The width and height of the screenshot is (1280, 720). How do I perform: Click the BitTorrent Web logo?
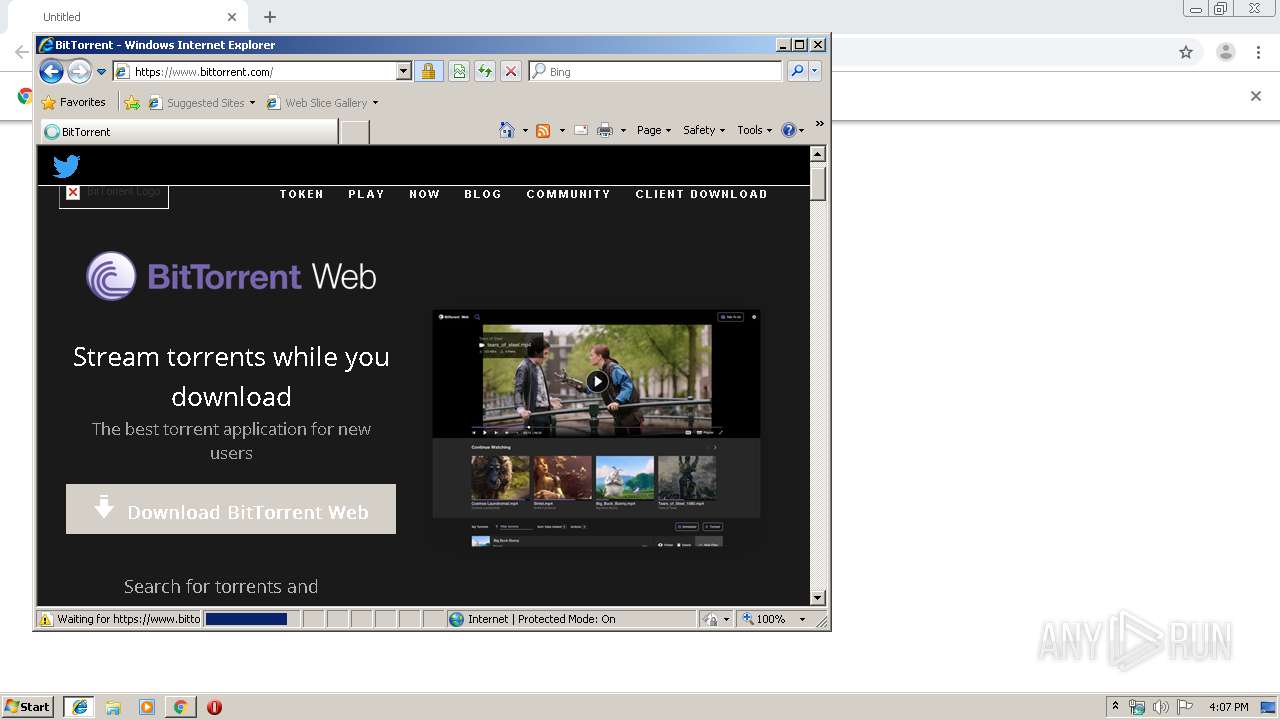click(231, 276)
